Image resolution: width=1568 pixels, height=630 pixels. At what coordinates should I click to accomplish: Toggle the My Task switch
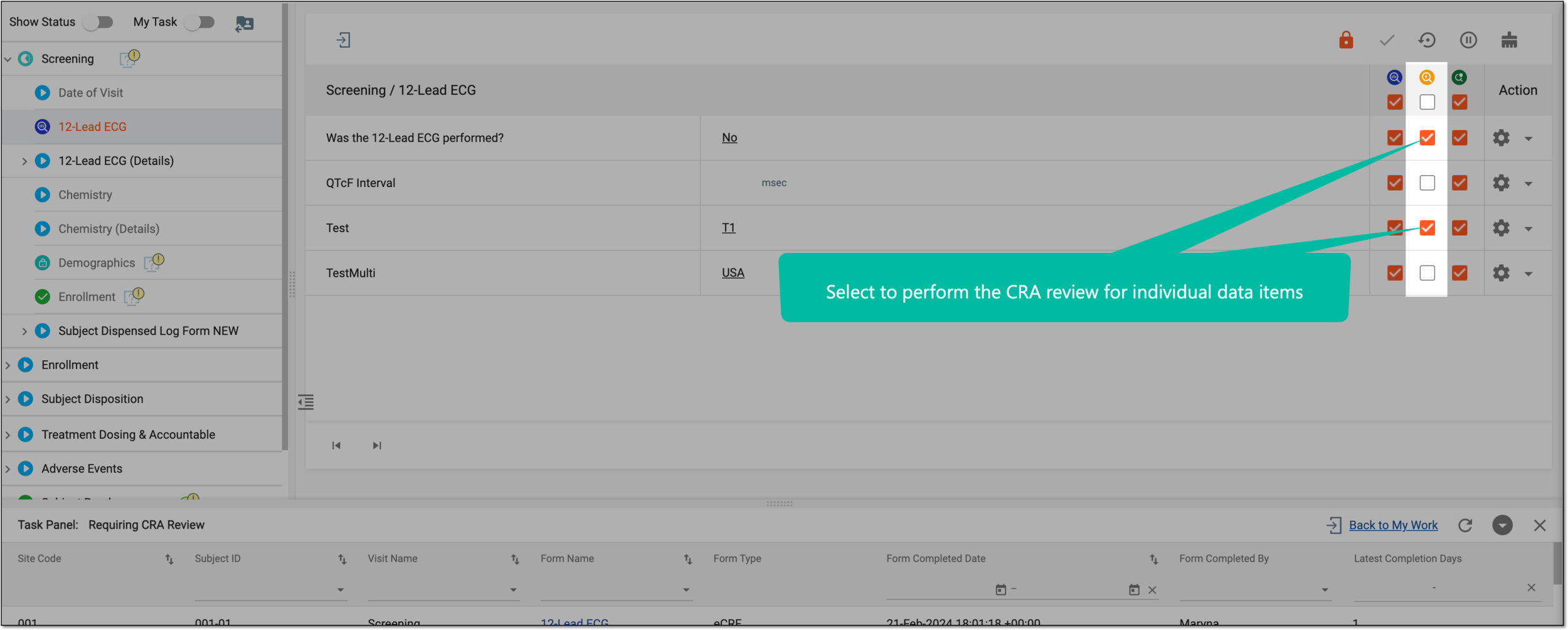point(200,22)
